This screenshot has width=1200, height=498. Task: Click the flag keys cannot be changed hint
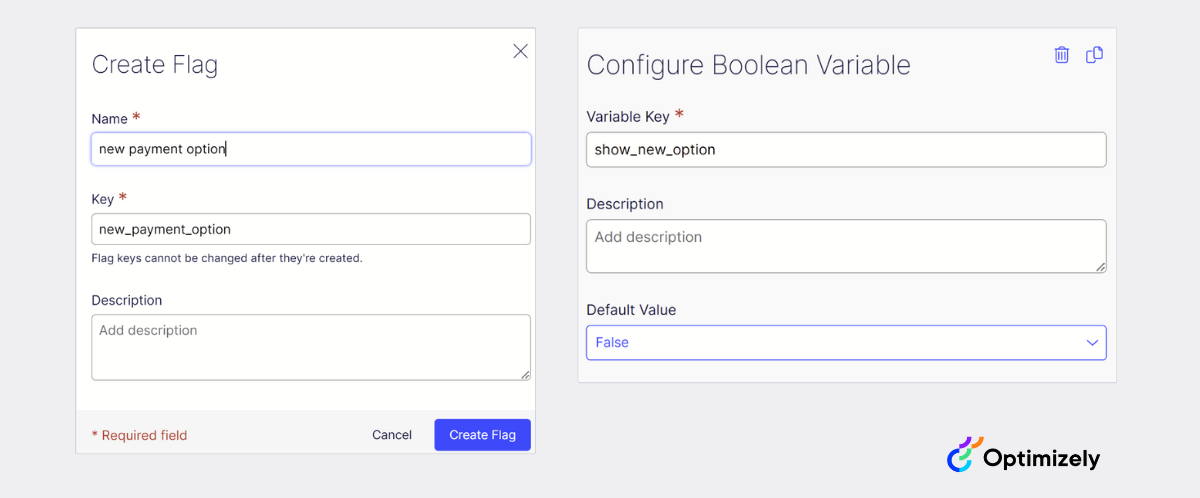[x=227, y=258]
